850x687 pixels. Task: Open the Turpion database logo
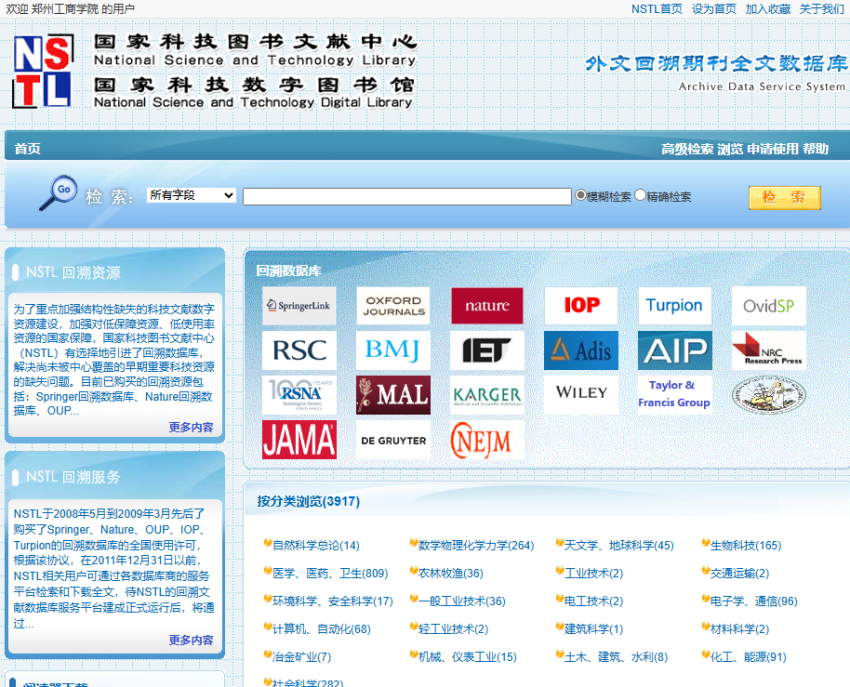(x=675, y=306)
